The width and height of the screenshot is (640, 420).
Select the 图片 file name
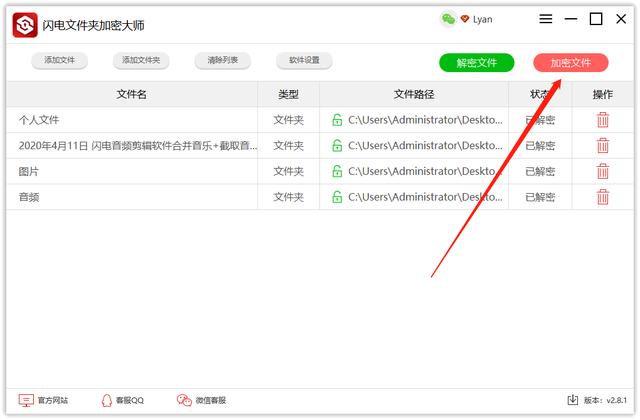(x=29, y=171)
